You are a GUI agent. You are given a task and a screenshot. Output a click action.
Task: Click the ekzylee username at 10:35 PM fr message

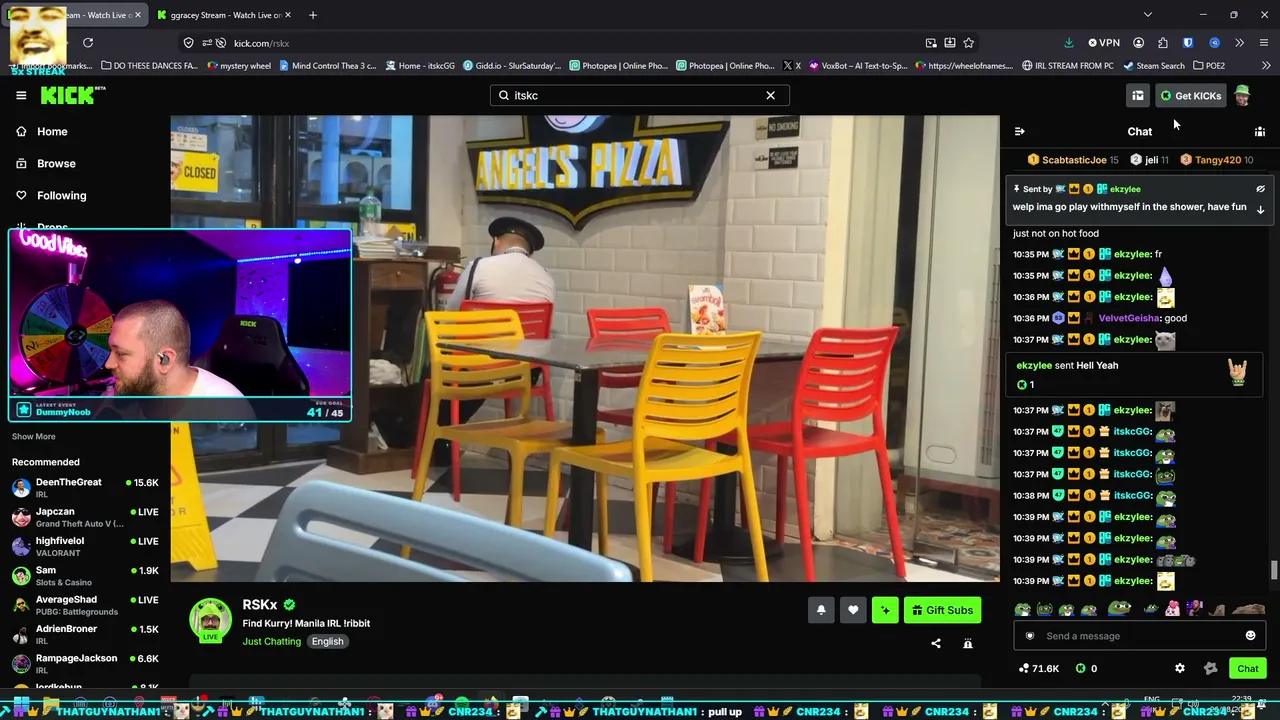[x=1132, y=254]
